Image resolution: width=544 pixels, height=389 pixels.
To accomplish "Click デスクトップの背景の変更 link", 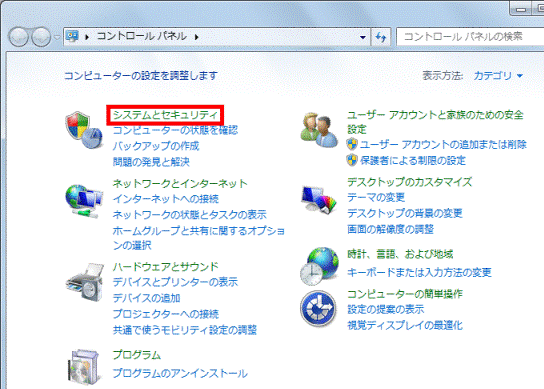I will (405, 213).
